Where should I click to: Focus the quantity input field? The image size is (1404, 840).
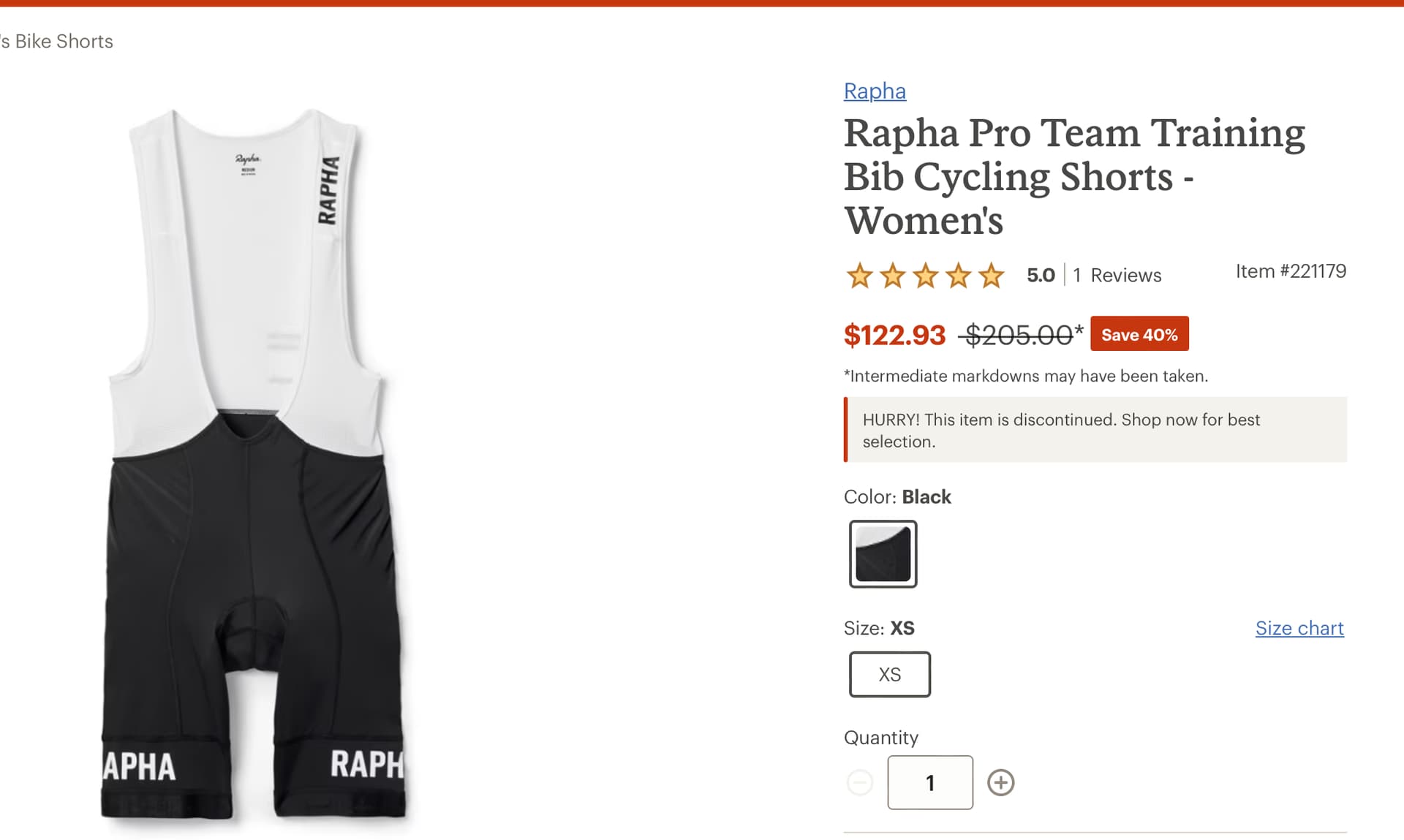tap(929, 782)
